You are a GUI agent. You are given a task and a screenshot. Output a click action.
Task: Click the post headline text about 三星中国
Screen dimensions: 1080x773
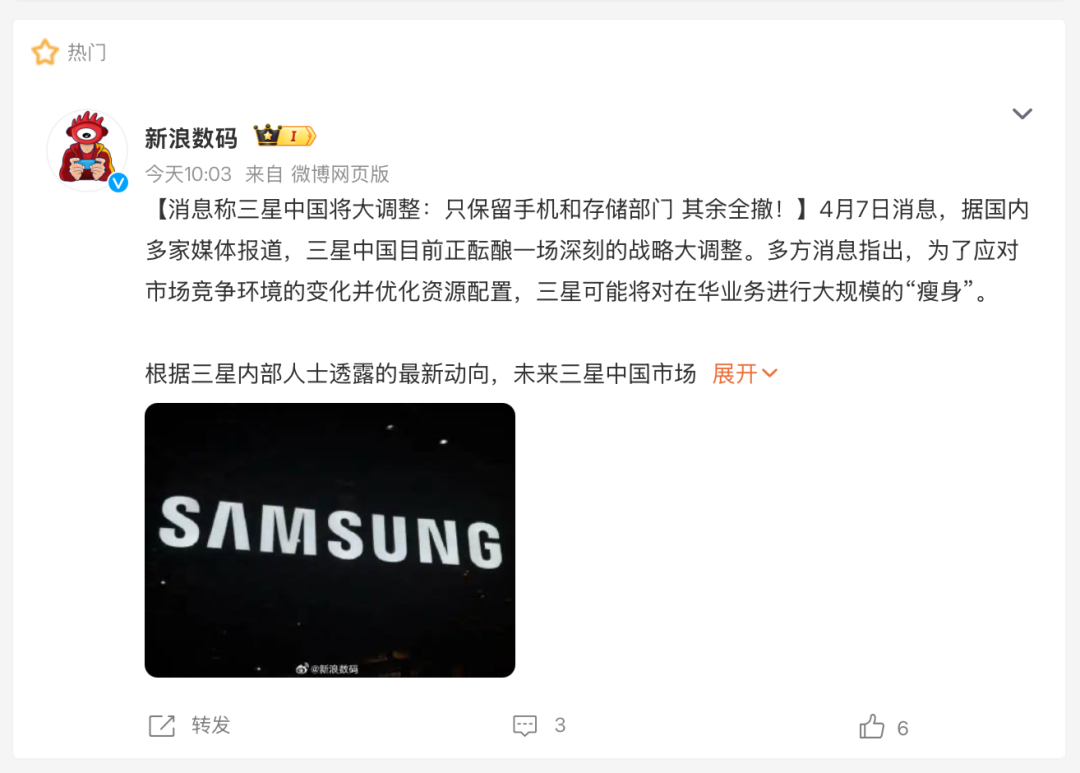tap(477, 209)
